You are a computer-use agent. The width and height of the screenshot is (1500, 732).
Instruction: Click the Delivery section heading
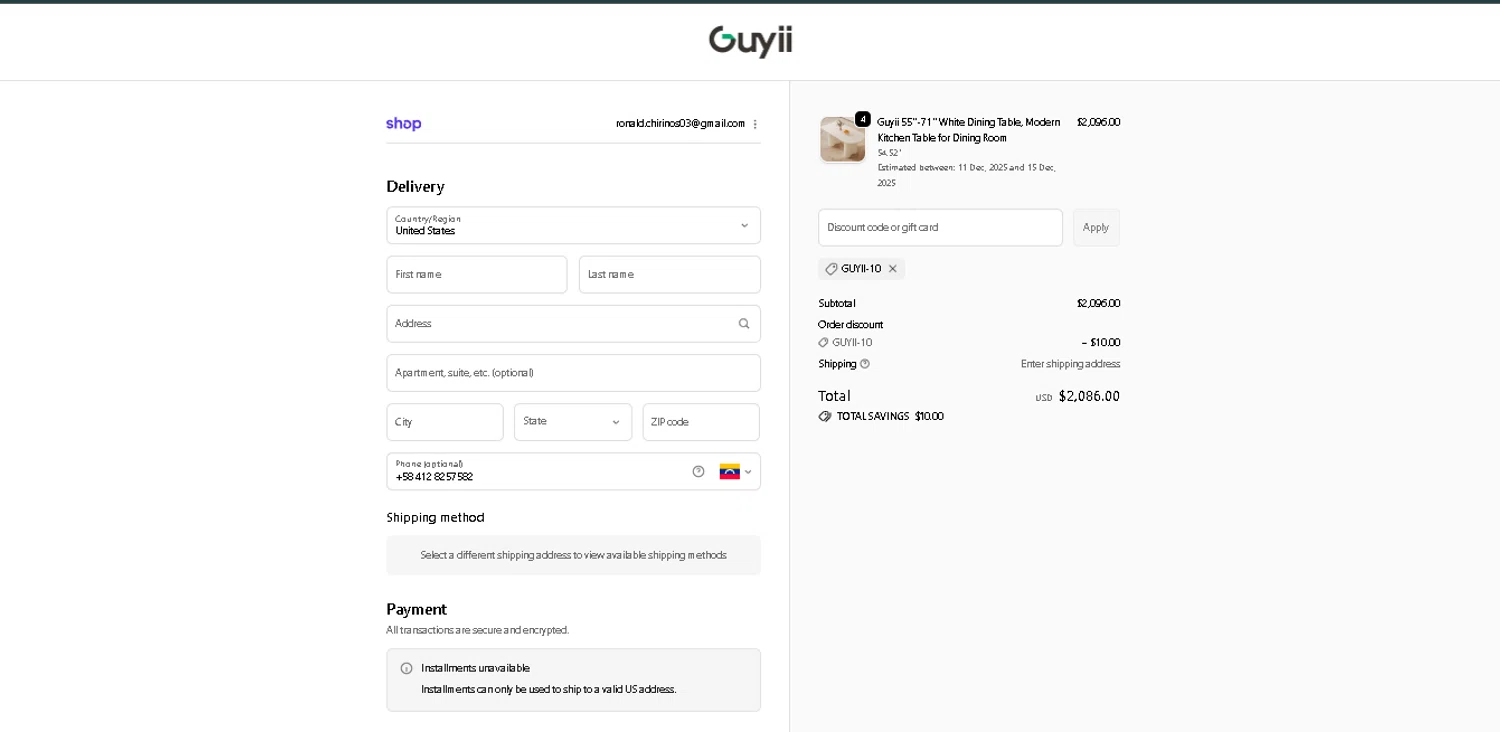[415, 187]
